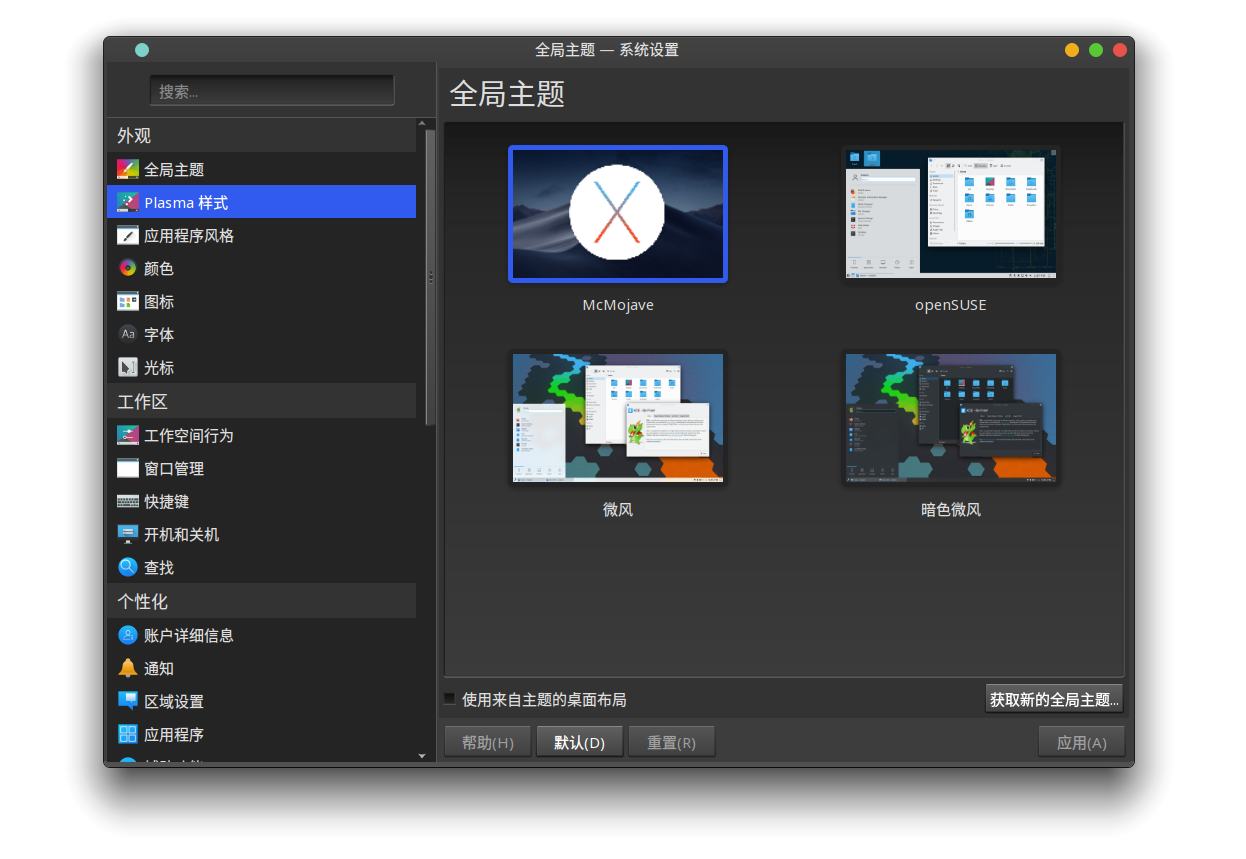The height and width of the screenshot is (859, 1246).
Task: Select 区域设置 in sidebar
Action: (261, 702)
